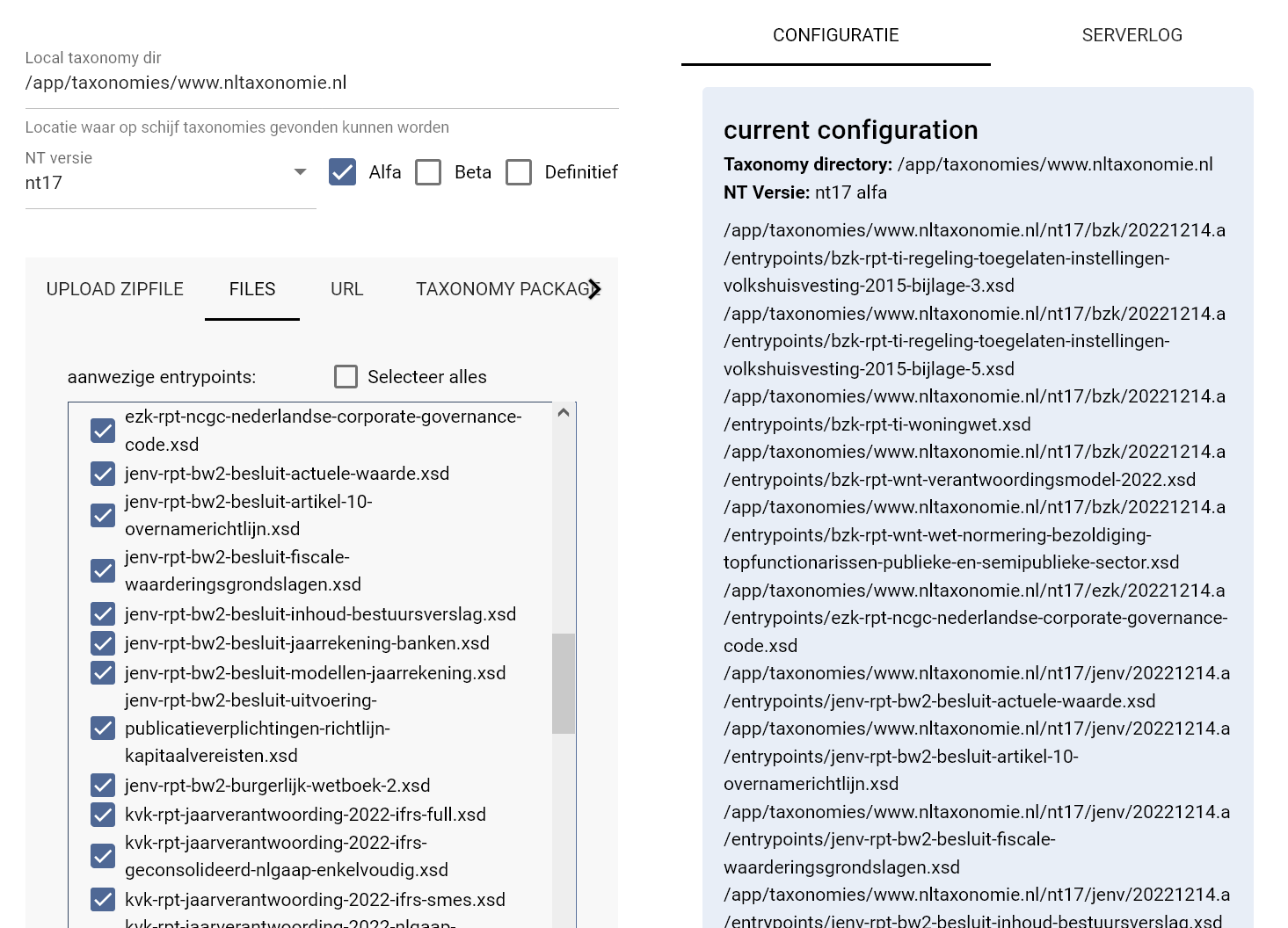Open the URL tab
The width and height of the screenshot is (1288, 928).
click(x=347, y=289)
